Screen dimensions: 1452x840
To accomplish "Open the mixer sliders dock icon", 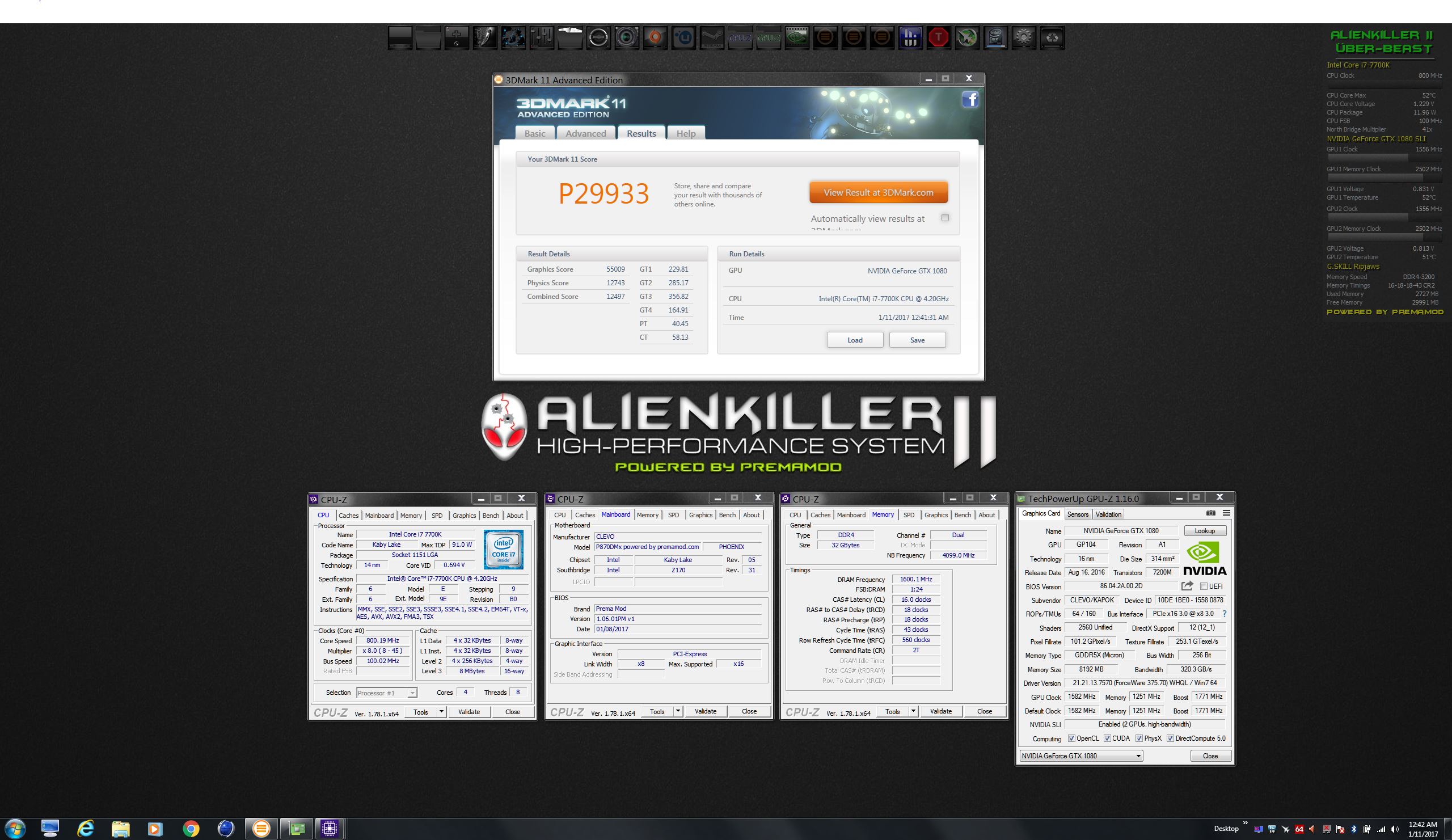I will [542, 38].
